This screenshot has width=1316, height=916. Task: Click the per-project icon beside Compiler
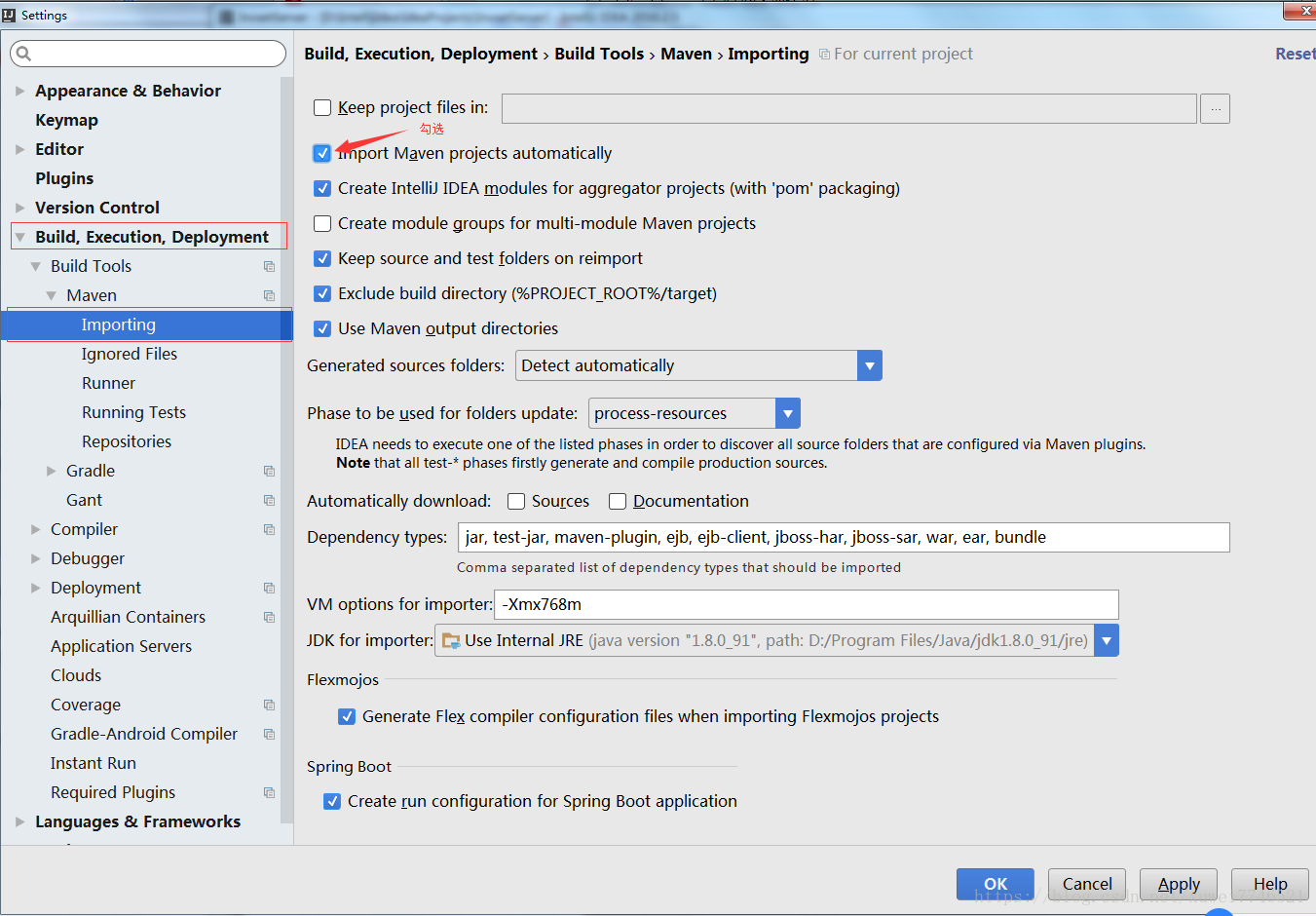[270, 529]
